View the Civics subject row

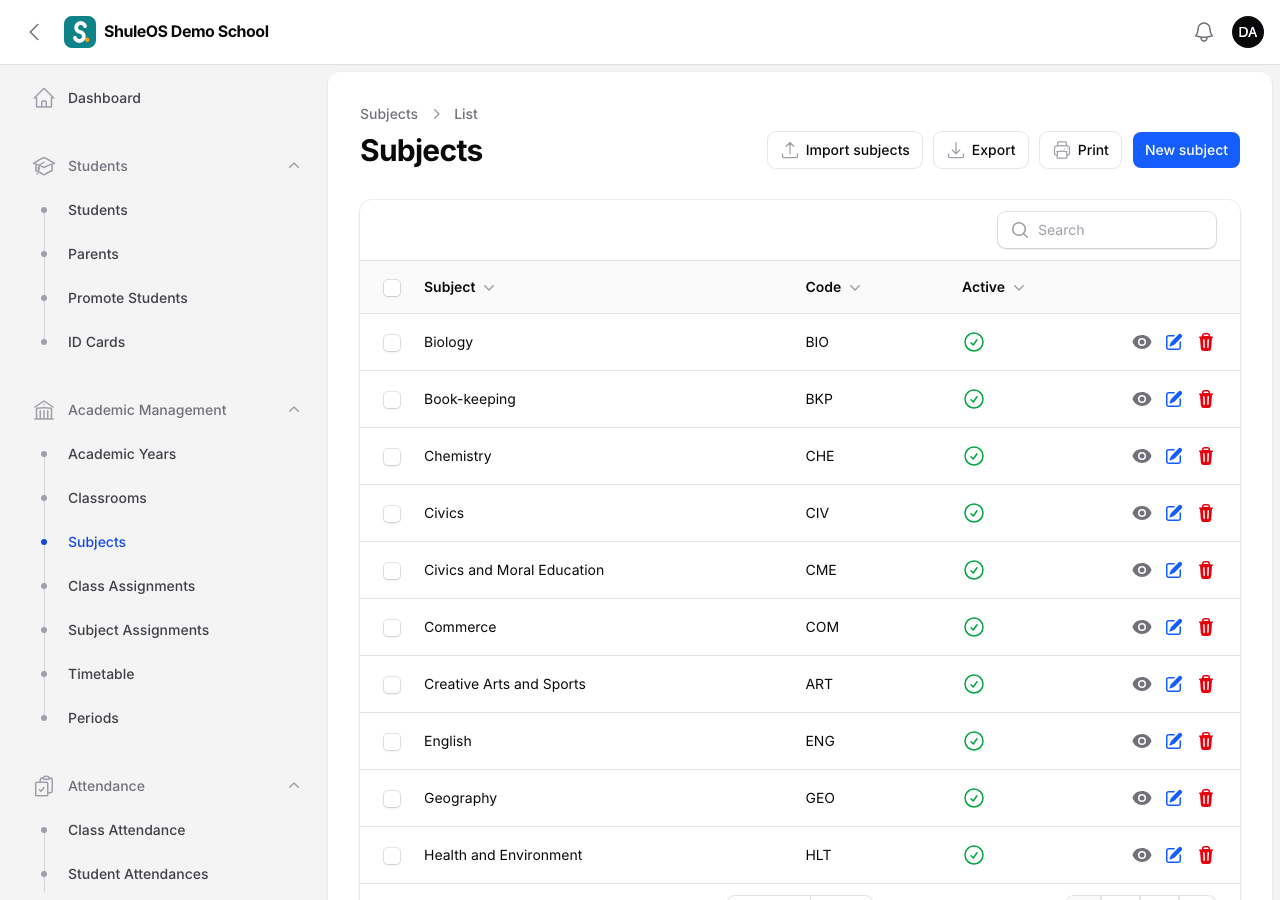1142,513
